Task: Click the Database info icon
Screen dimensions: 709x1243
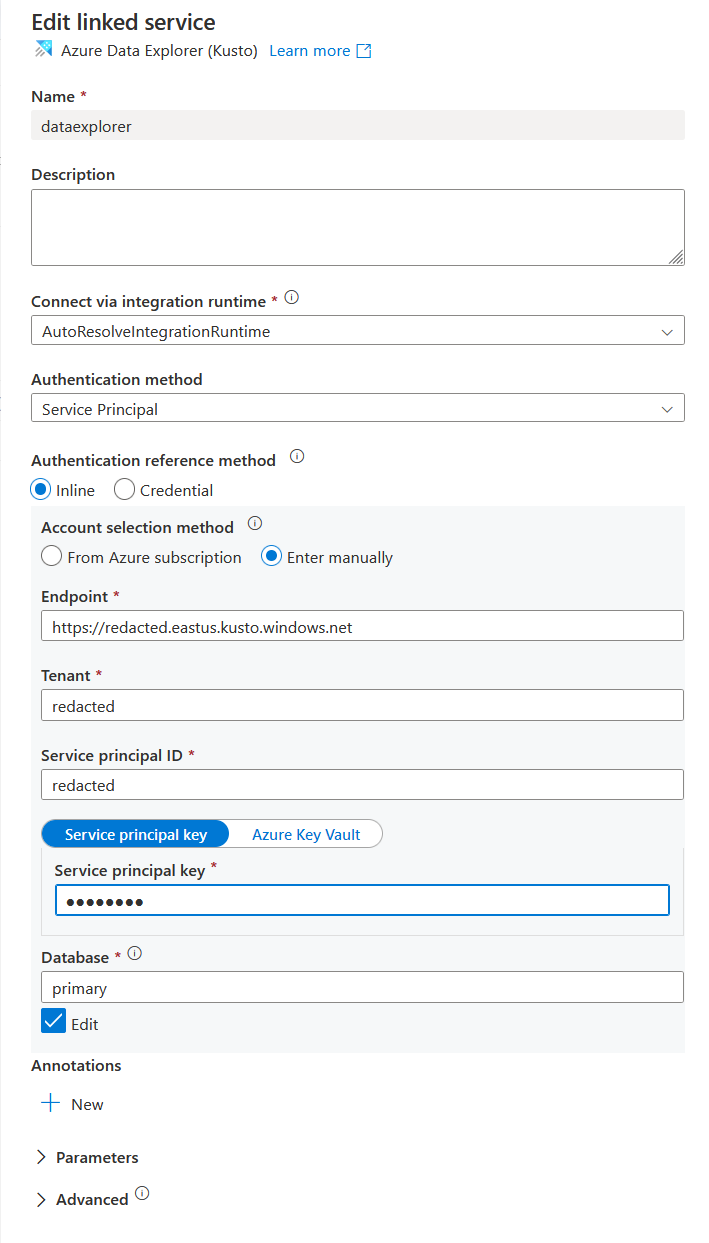Action: pos(135,954)
